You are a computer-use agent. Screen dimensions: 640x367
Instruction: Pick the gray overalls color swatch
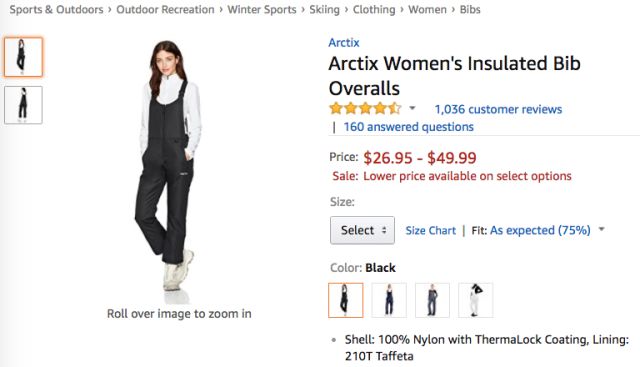(x=432, y=300)
